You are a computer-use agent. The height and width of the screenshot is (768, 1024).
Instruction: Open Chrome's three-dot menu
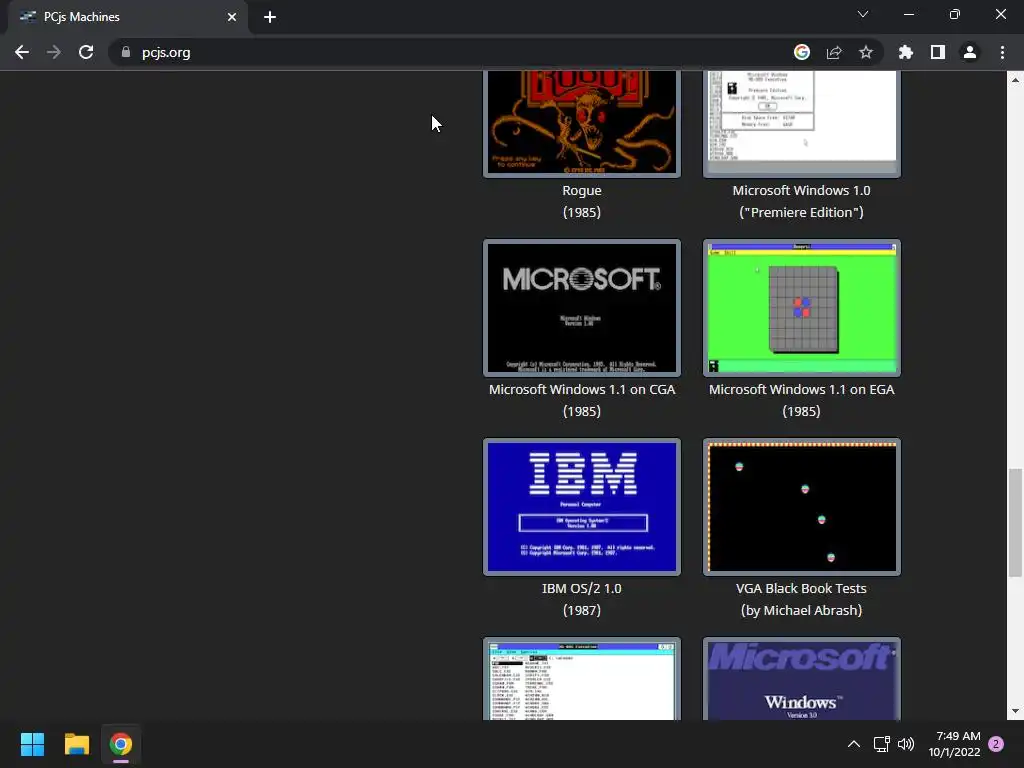(1002, 52)
